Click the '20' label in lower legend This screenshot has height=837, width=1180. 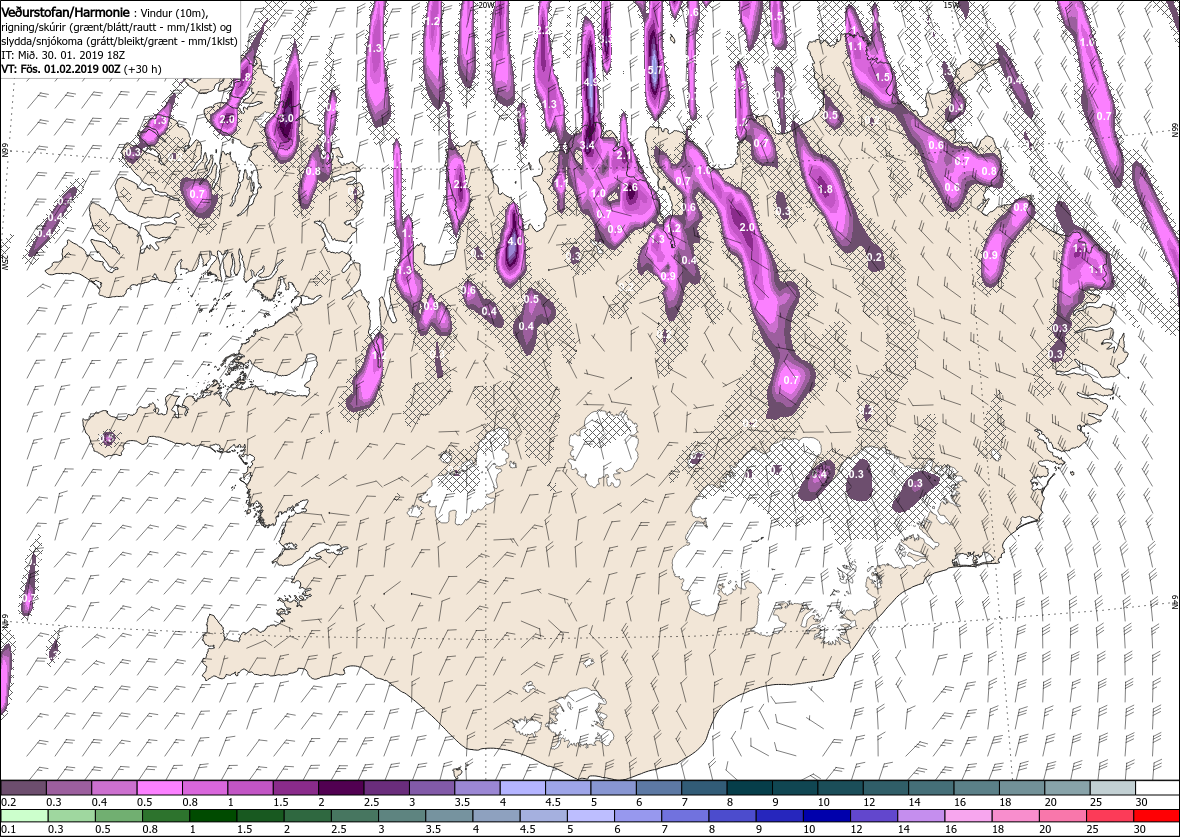click(1045, 829)
